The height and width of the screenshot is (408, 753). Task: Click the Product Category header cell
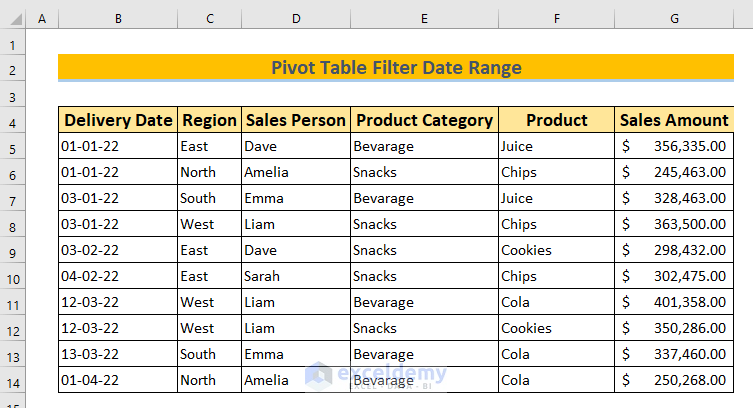424,121
